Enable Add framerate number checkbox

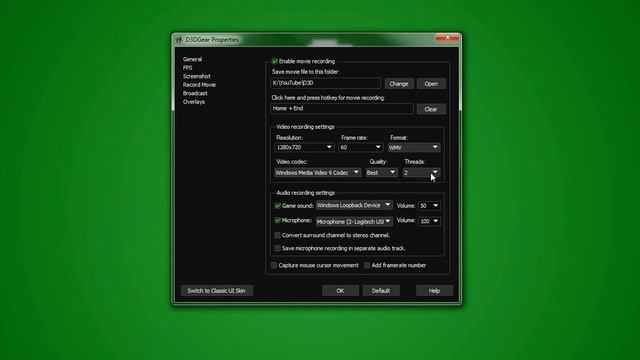point(367,265)
